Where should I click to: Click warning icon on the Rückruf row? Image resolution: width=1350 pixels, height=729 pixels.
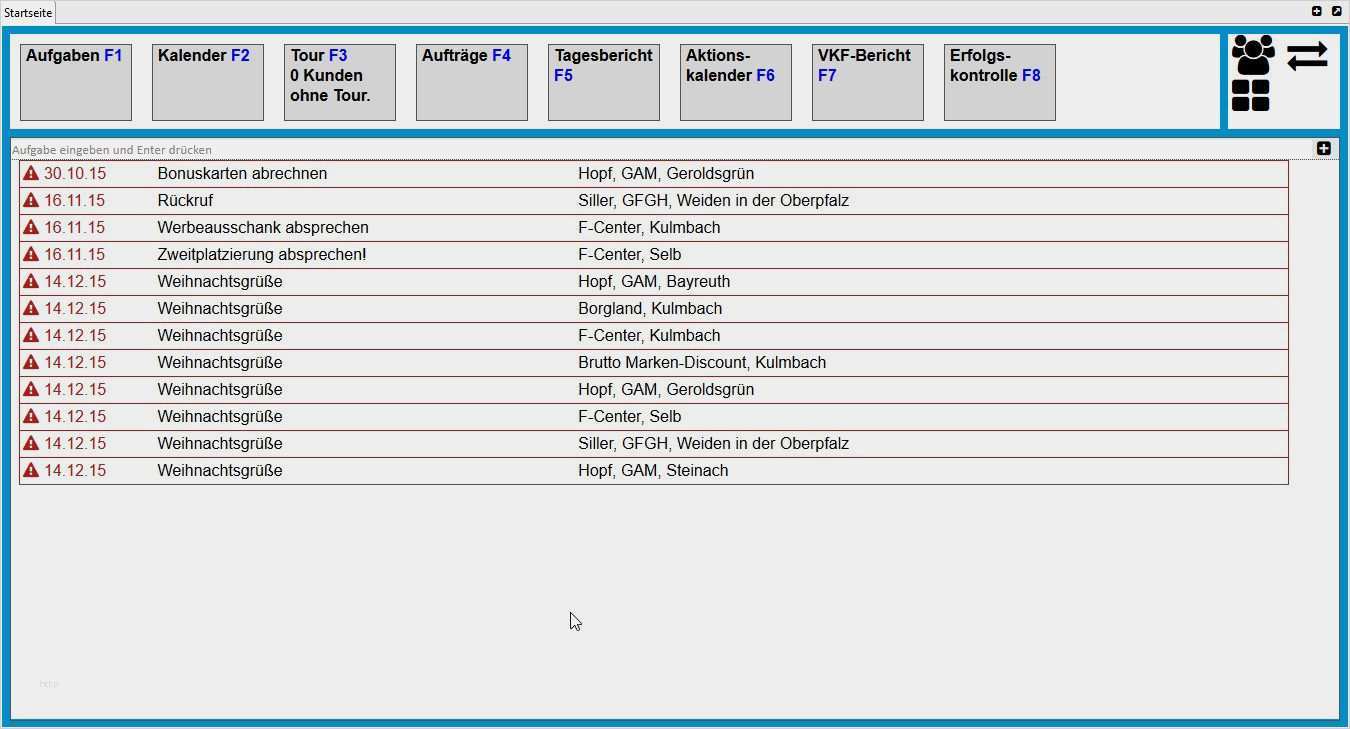(x=31, y=201)
